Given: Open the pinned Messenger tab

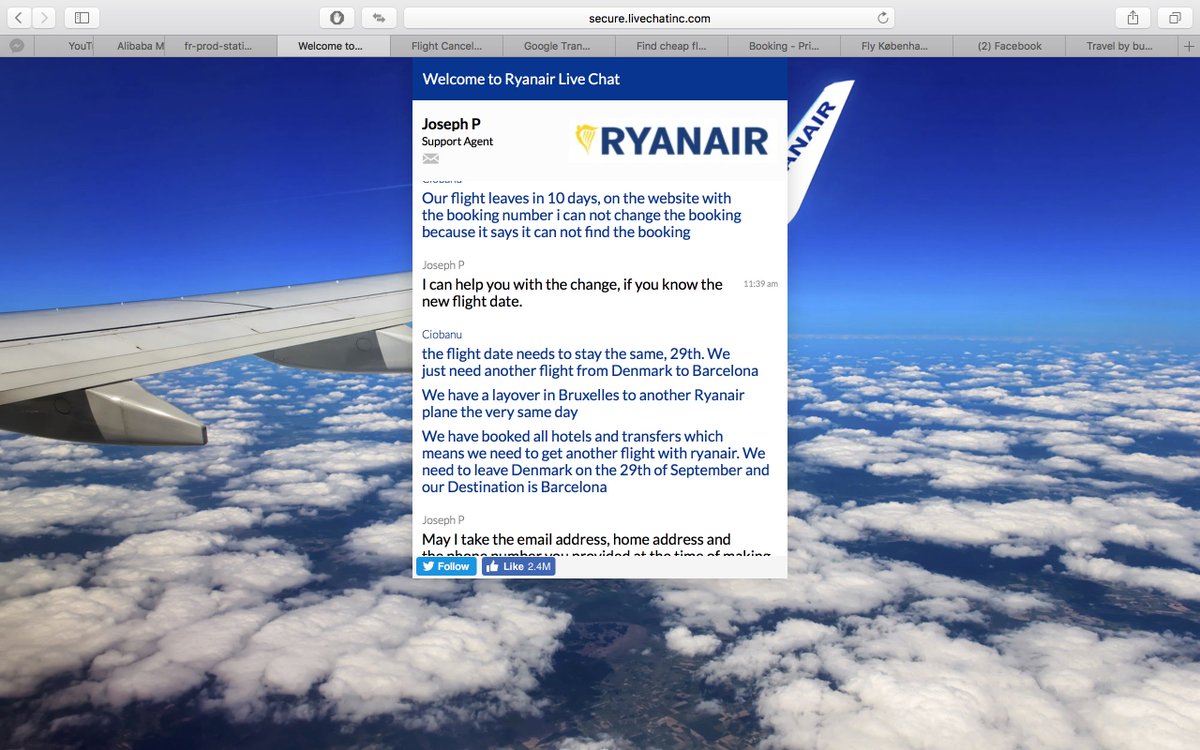Looking at the screenshot, I should [17, 46].
